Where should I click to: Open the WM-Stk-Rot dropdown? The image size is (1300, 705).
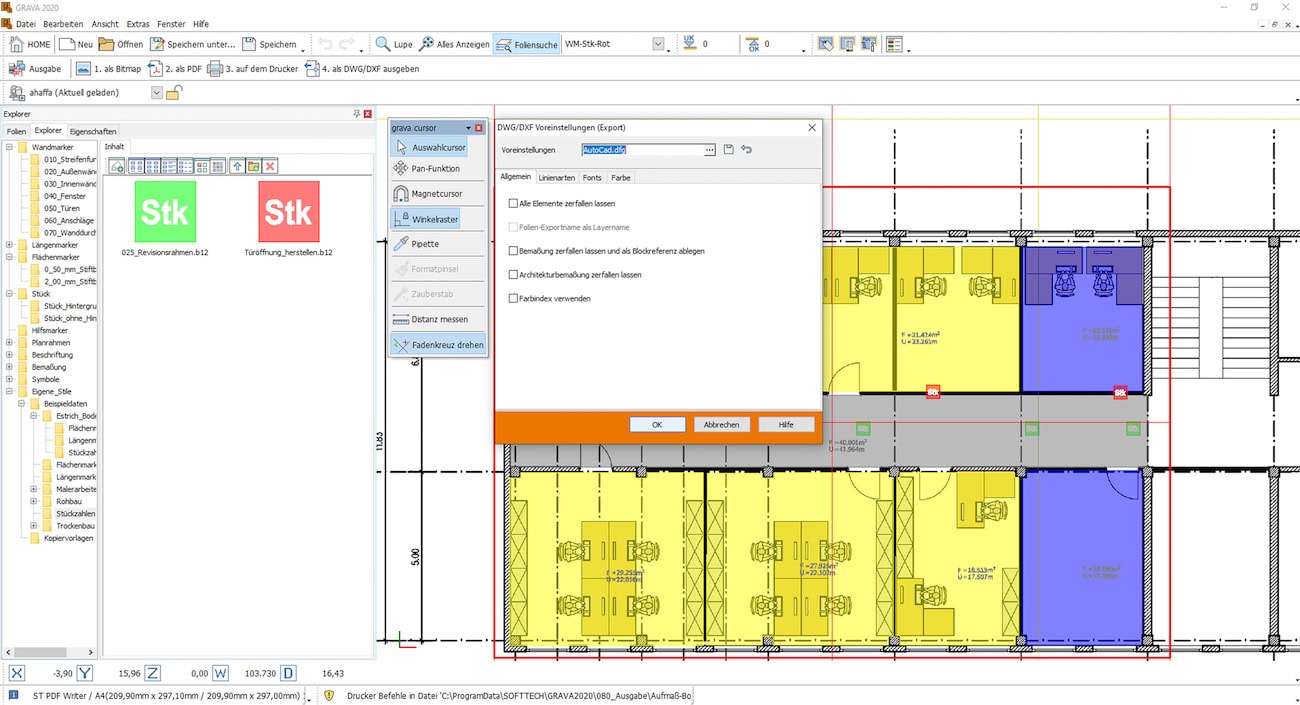pos(658,44)
